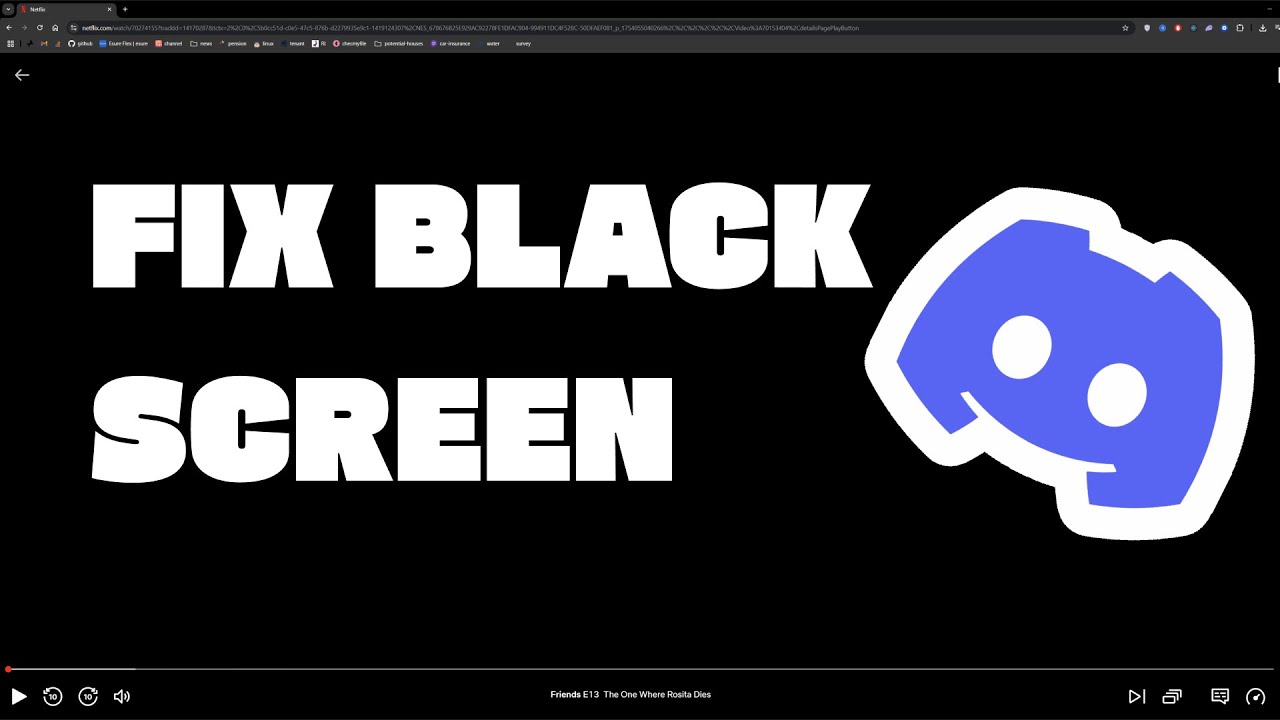Open the RI bookmark
The height and width of the screenshot is (720, 1280).
click(319, 44)
